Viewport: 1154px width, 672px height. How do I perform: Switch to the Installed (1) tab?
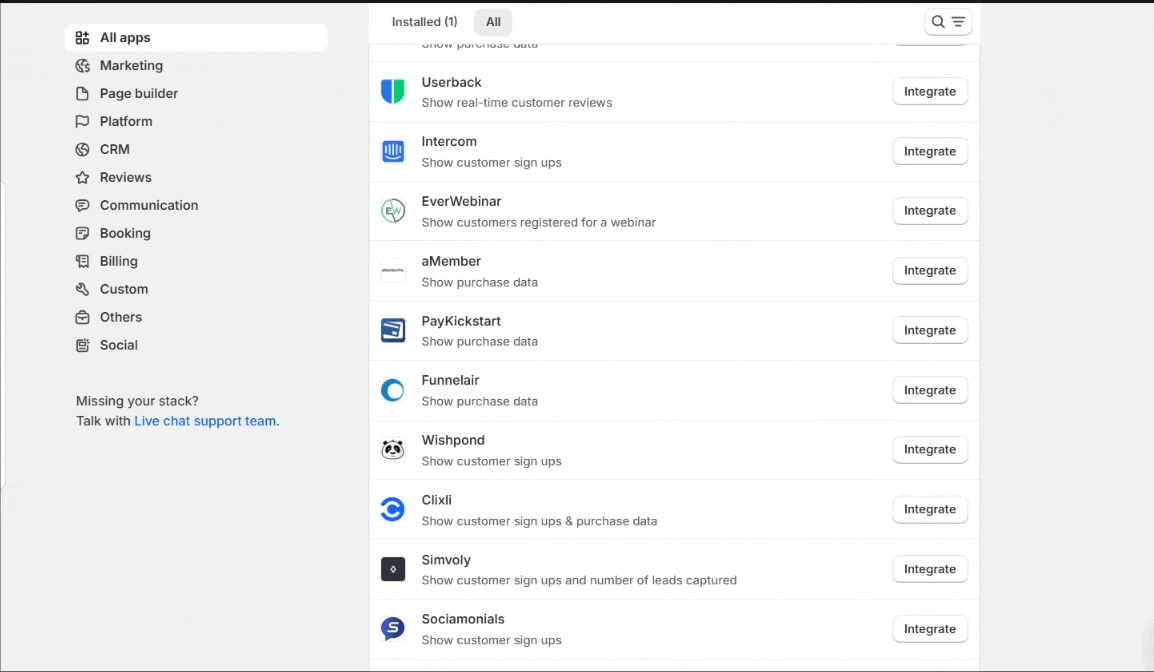424,22
